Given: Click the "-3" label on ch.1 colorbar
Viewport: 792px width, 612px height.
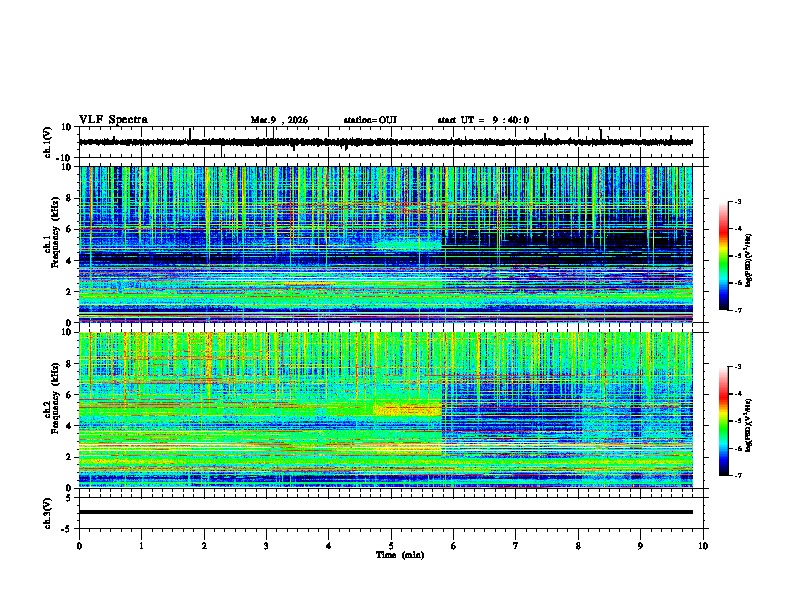Looking at the screenshot, I should [x=737, y=201].
